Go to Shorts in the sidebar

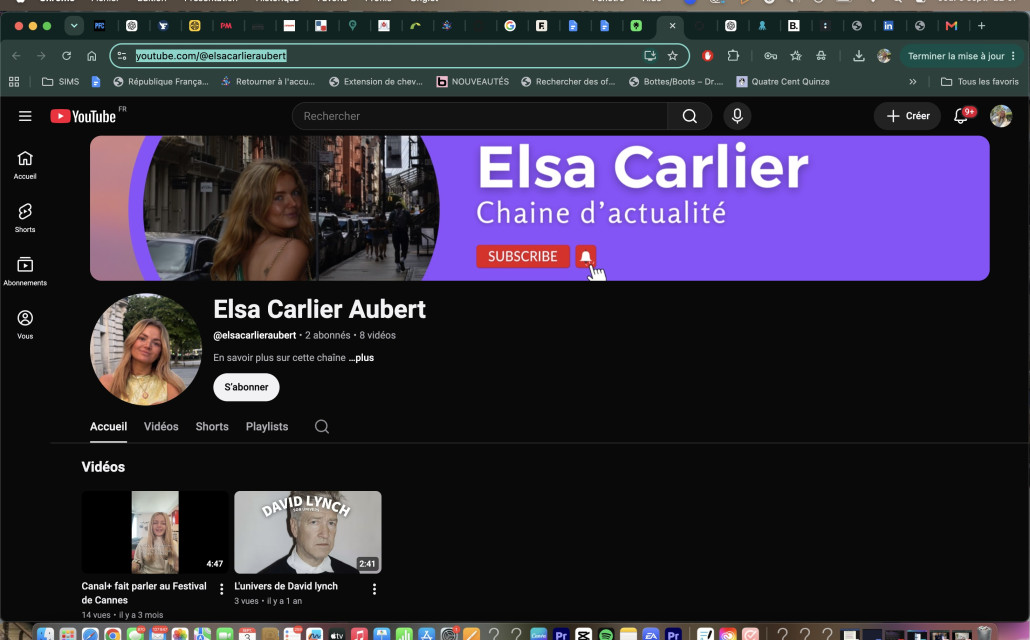[25, 218]
